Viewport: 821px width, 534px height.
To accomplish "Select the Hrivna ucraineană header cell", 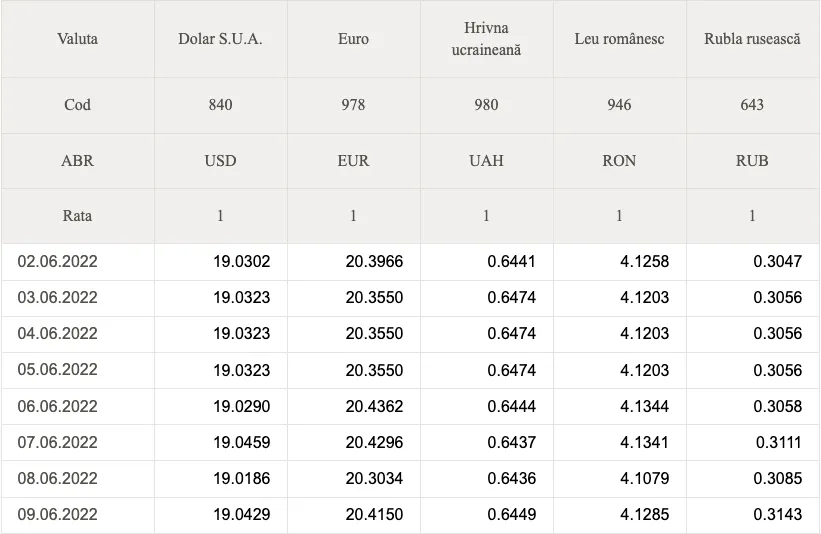I will pyautogui.click(x=486, y=39).
